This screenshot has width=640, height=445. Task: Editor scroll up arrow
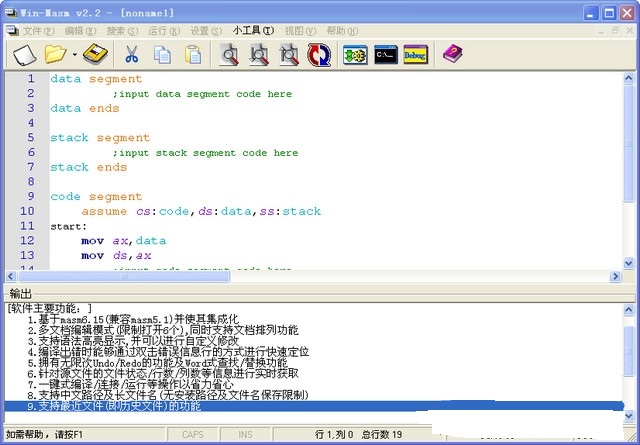629,79
